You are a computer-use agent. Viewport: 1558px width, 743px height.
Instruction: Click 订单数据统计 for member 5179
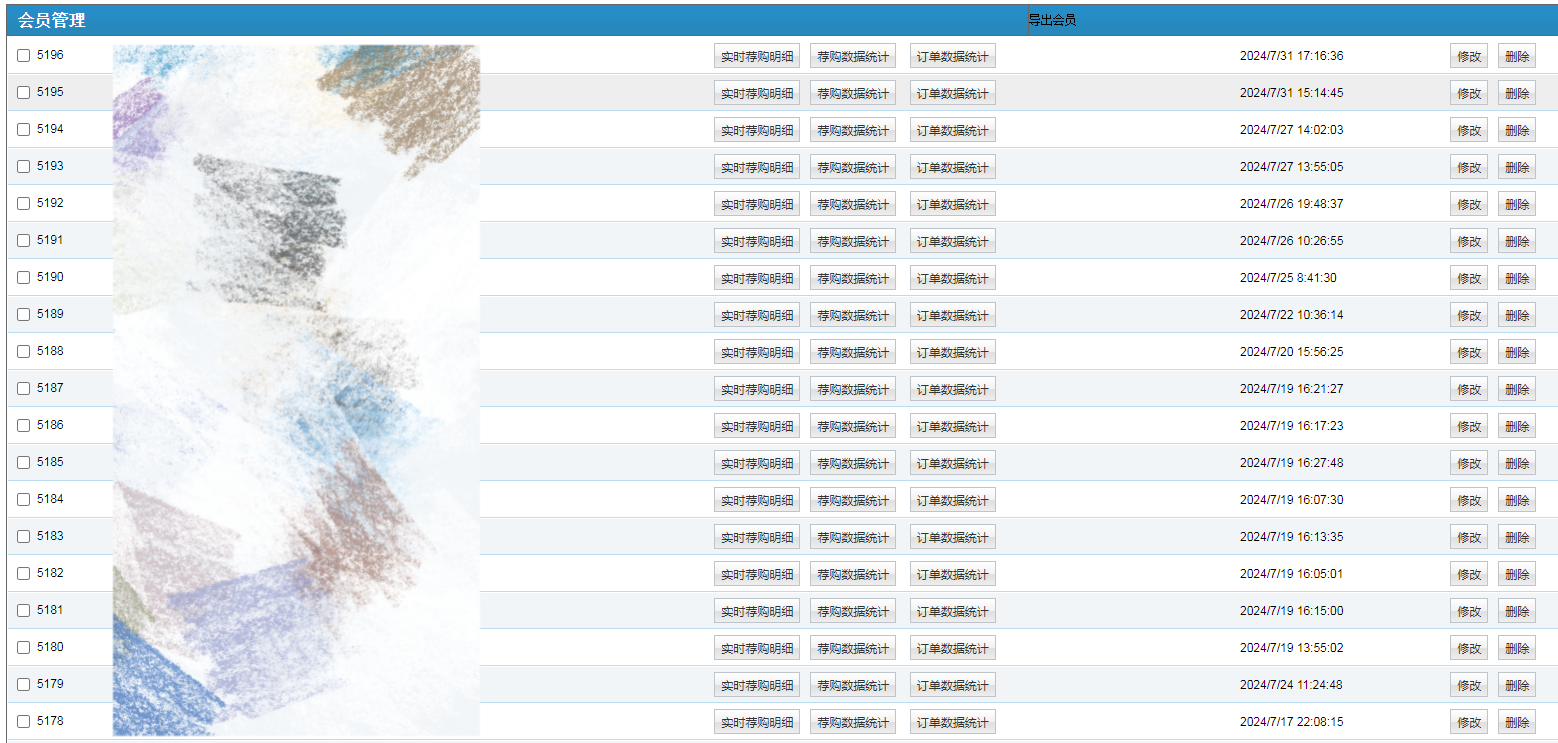952,686
